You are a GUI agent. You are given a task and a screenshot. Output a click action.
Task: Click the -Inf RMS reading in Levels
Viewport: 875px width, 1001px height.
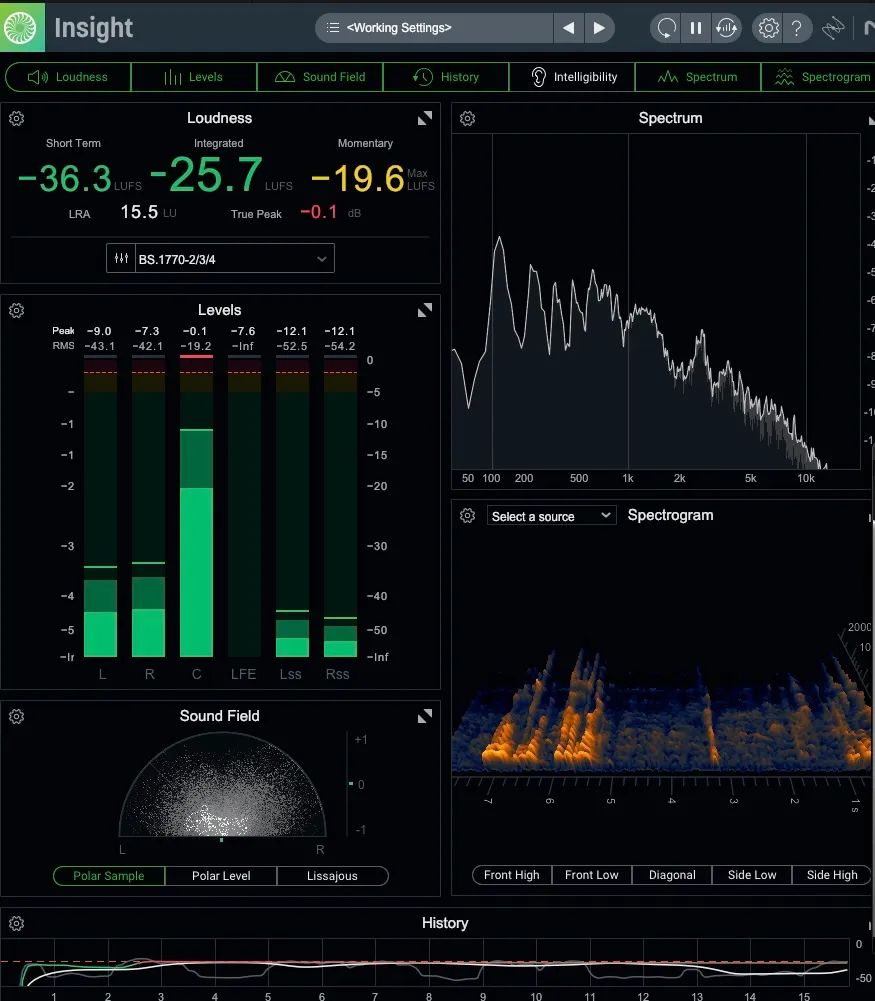(243, 346)
